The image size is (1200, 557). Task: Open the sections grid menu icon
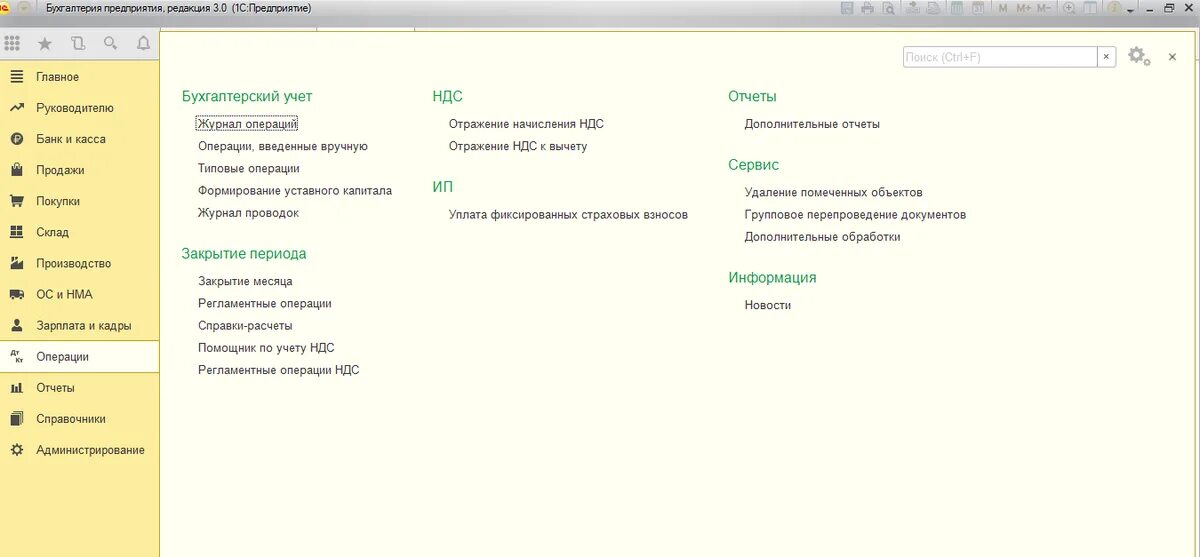(x=12, y=43)
